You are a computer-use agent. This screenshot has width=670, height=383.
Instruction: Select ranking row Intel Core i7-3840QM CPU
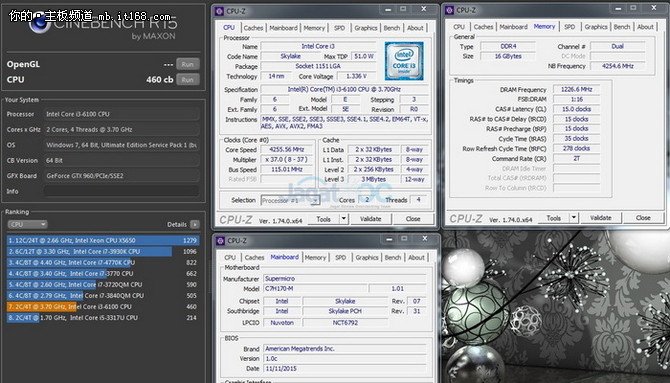[103, 295]
